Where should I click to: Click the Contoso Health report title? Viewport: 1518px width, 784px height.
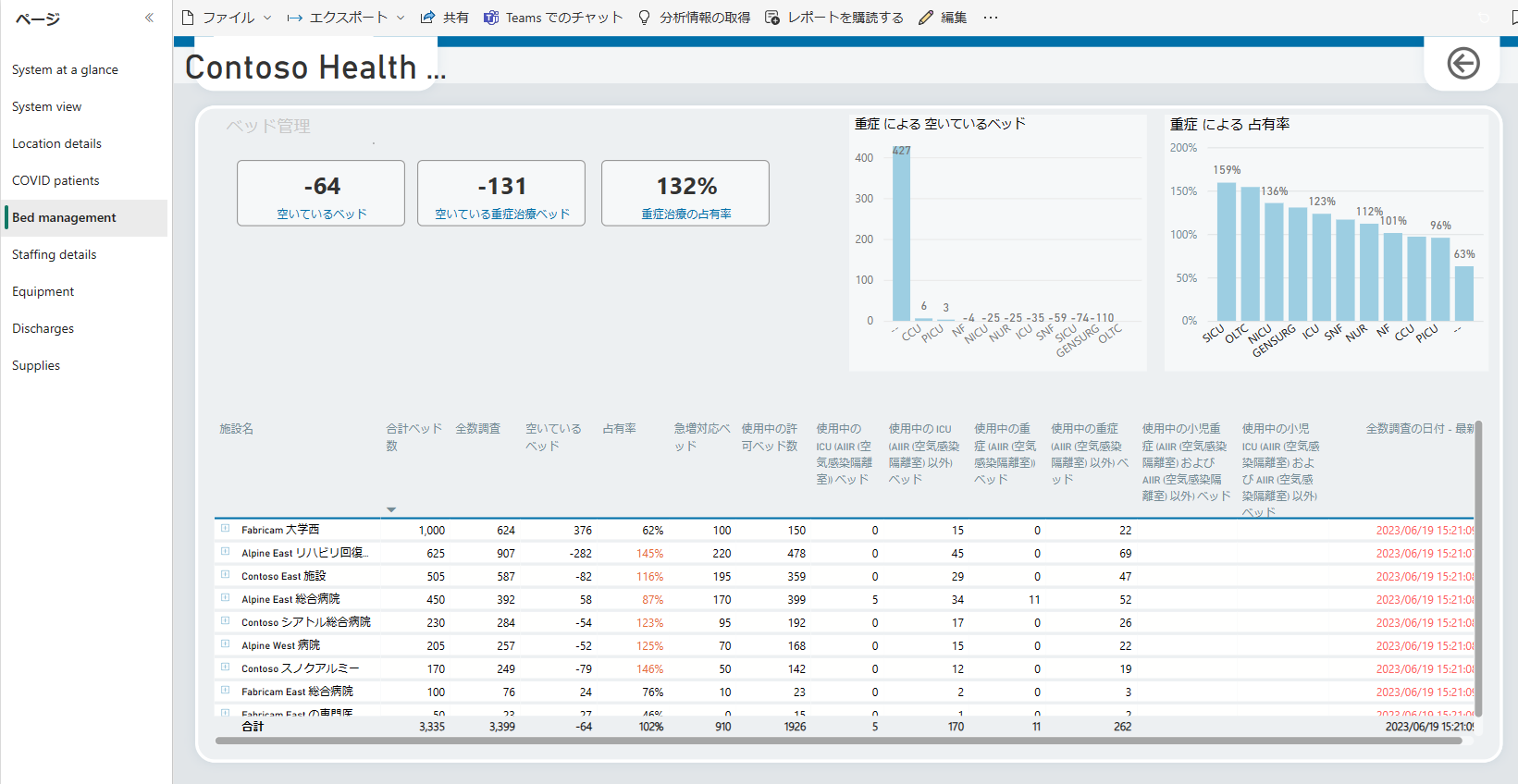tap(315, 67)
